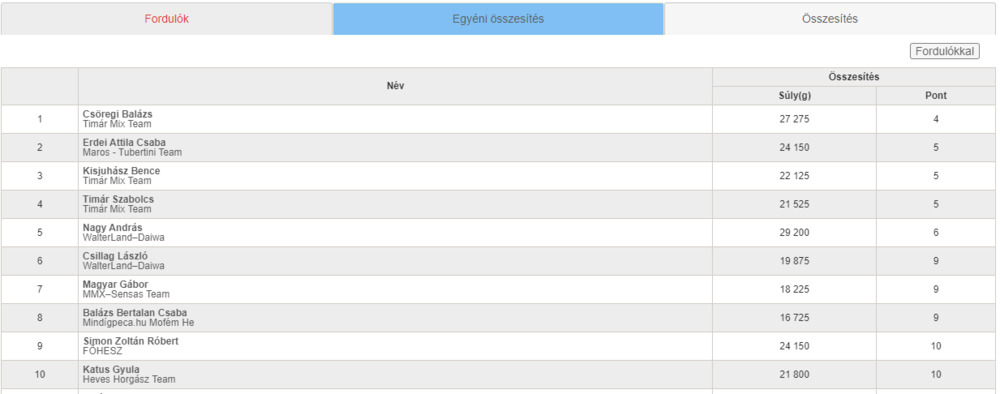Click Magyar Gábor entry
This screenshot has width=1000, height=394.
[115, 284]
